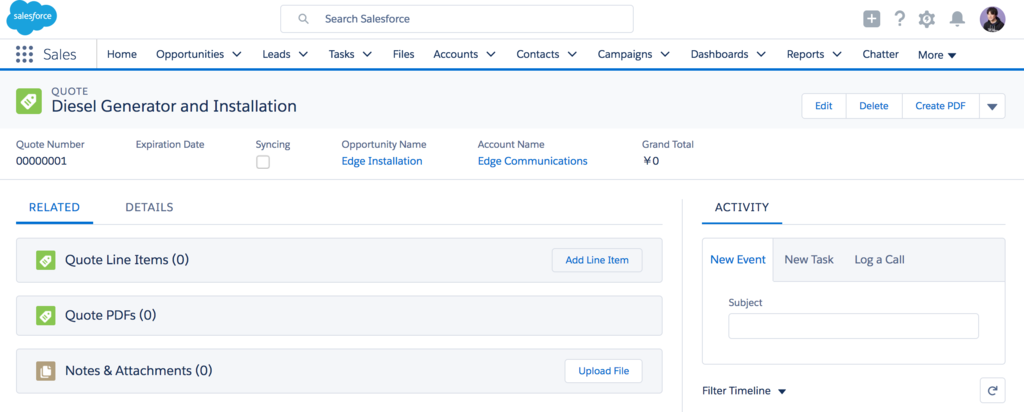Click the global actions plus icon
Viewport: 1024px width, 412px height.
[x=871, y=19]
